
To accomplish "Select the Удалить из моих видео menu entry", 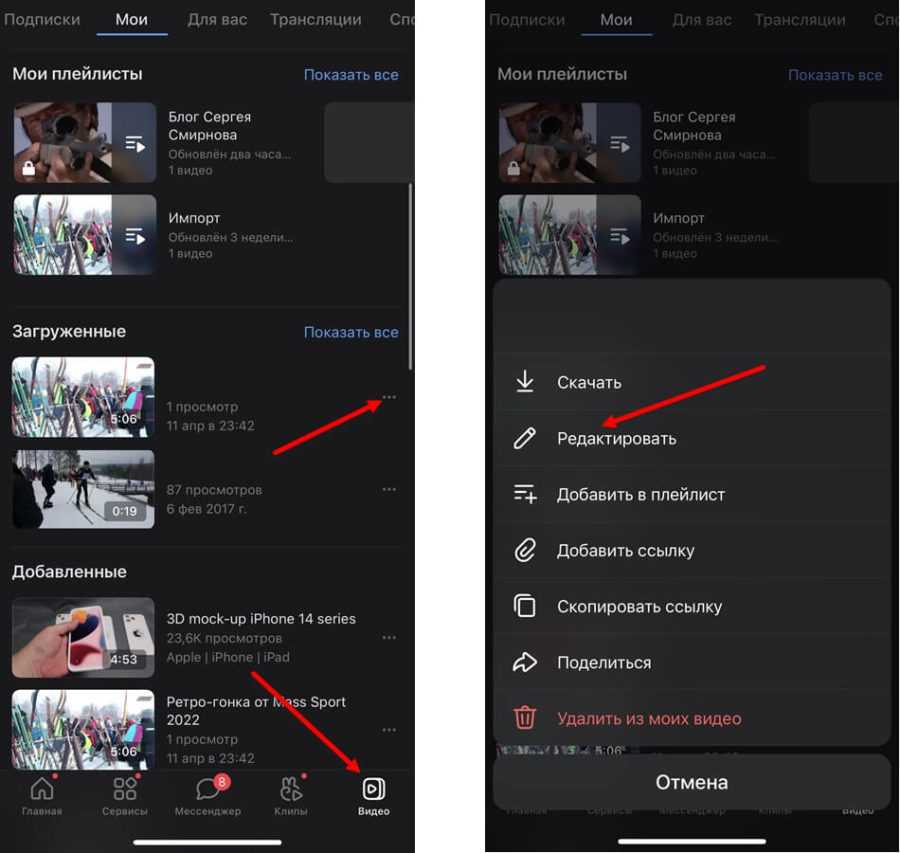I will 649,718.
